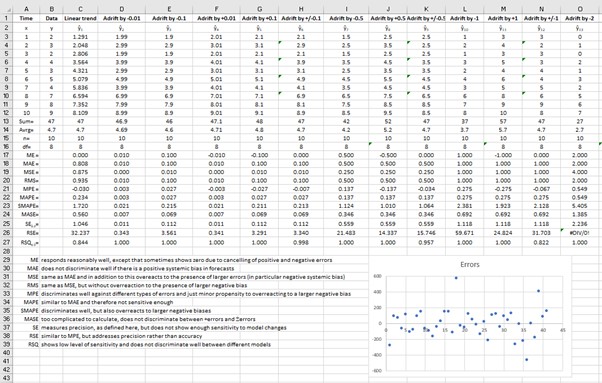This screenshot has width=602, height=383.
Task: Select the RSE value 59.671 cell
Action: pos(465,233)
